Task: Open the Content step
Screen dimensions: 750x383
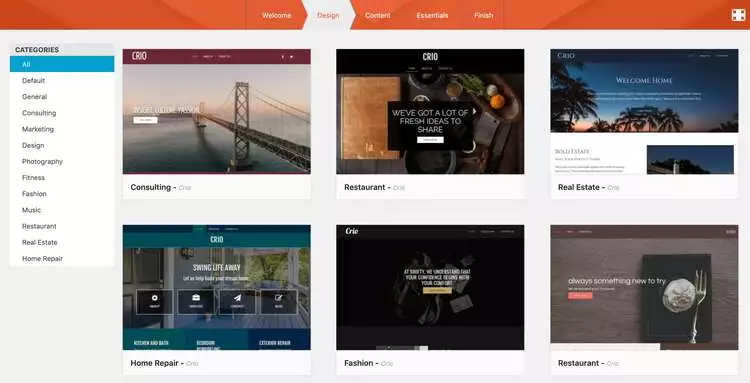Action: (x=377, y=15)
